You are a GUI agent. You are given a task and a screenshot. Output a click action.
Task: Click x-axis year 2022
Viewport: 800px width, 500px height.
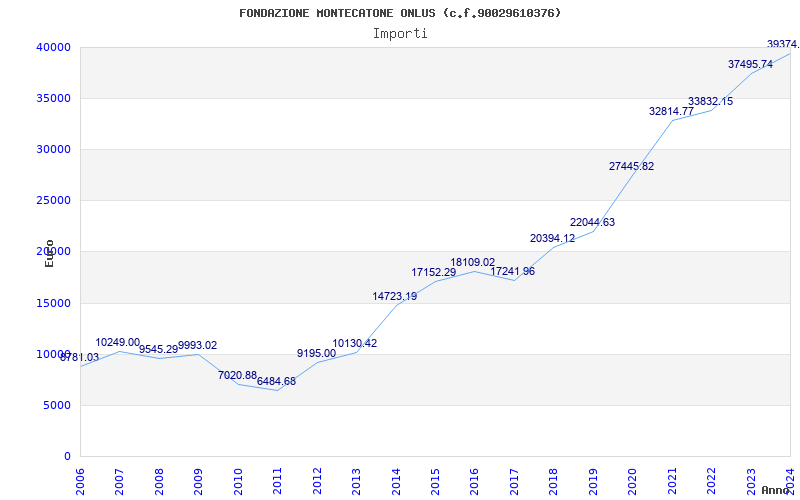711,481
